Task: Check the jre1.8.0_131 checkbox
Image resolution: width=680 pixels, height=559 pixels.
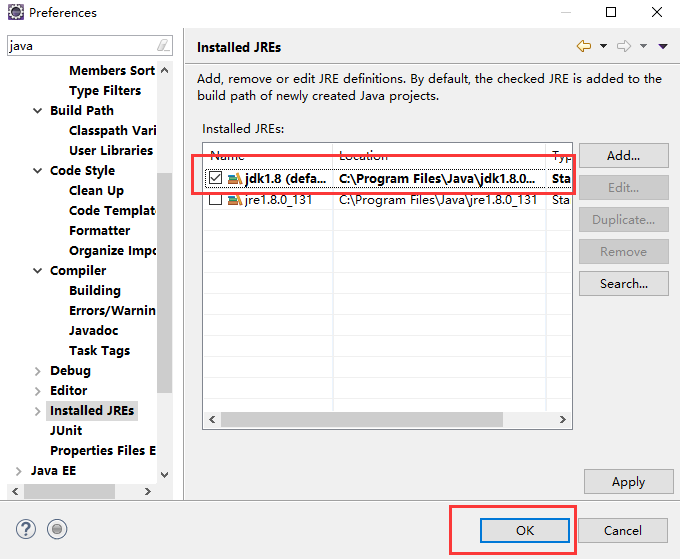Action: (x=216, y=199)
